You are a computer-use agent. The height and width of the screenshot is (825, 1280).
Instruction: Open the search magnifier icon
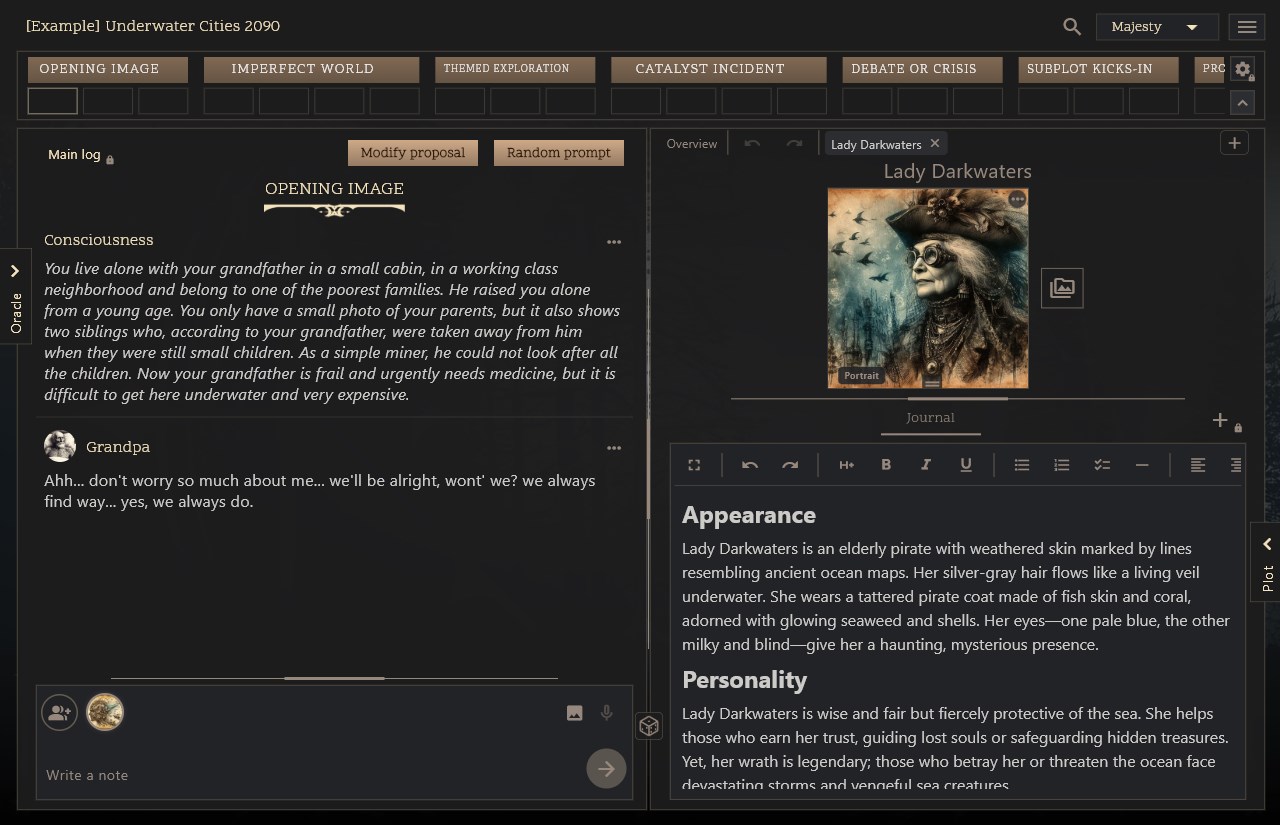tap(1072, 27)
